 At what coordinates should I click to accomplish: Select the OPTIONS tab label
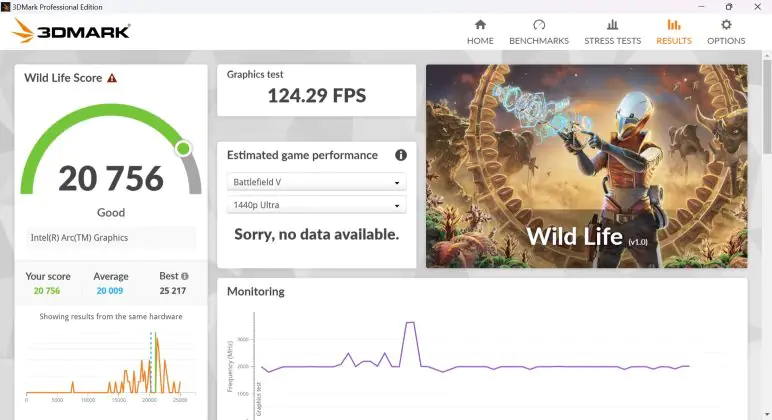coord(726,41)
